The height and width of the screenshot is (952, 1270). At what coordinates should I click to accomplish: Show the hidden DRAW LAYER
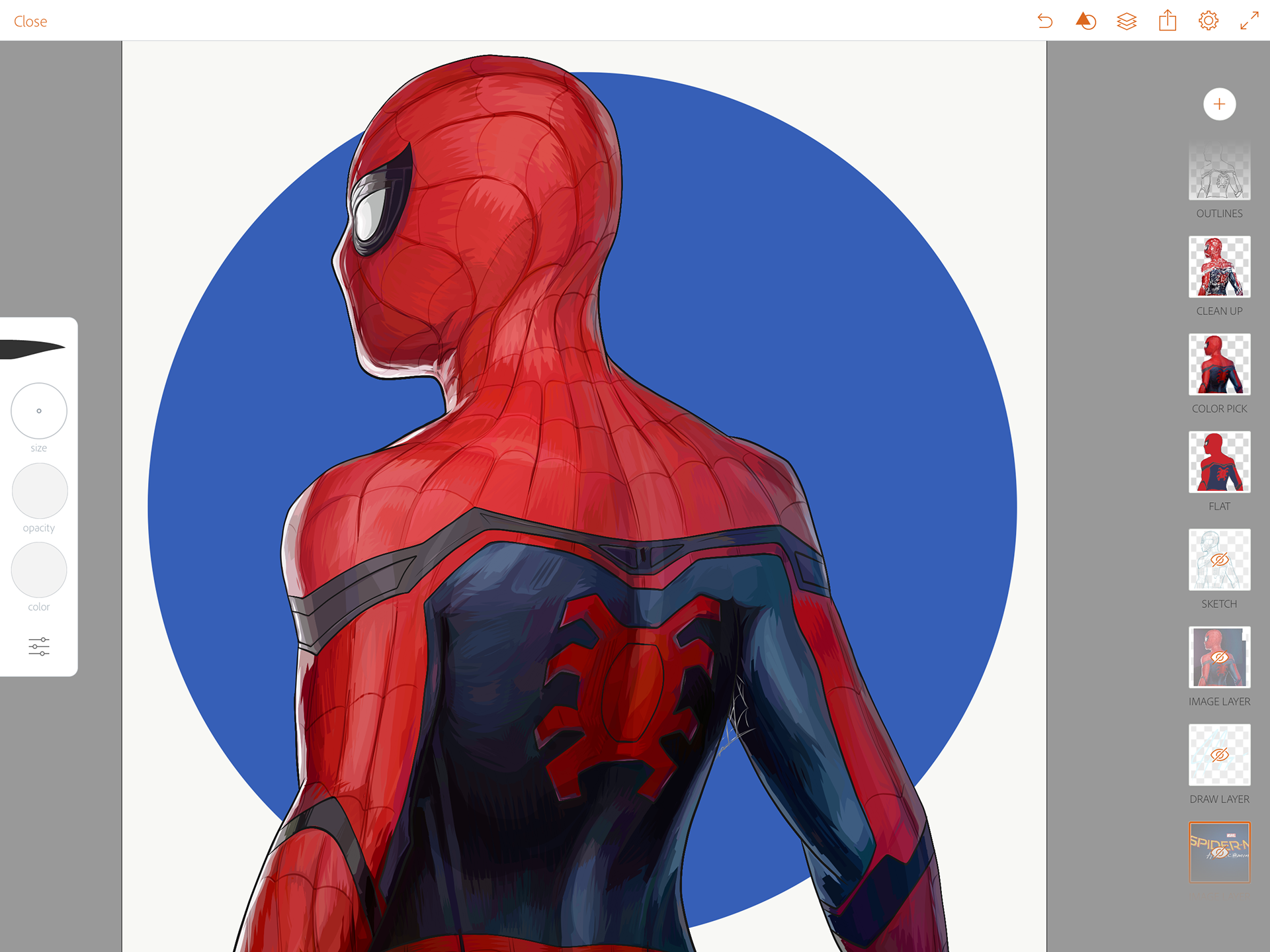[x=1219, y=755]
